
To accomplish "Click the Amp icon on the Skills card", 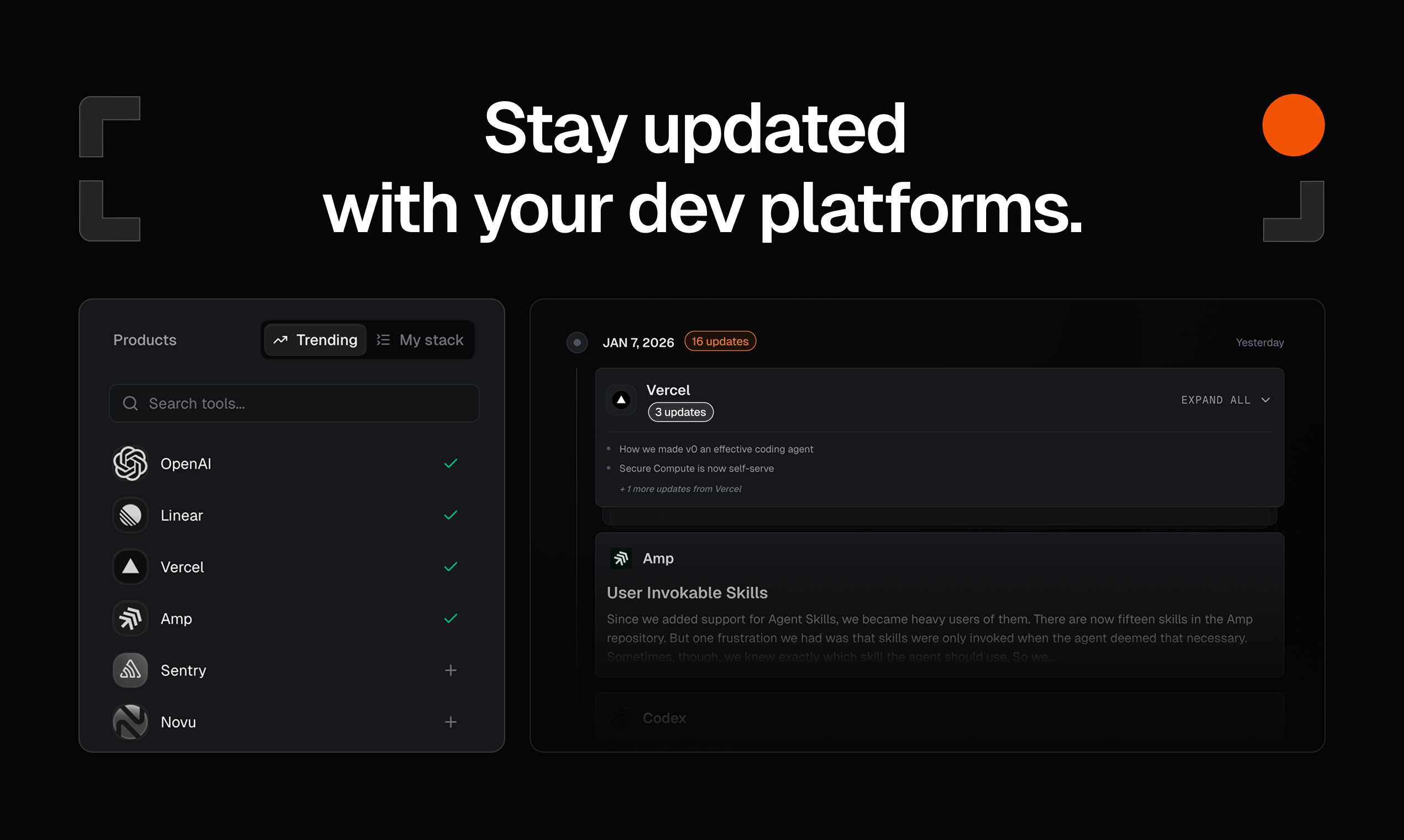I will (x=621, y=558).
